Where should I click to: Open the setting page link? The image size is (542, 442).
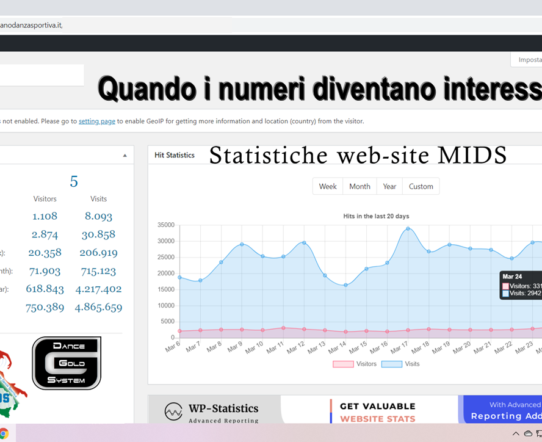(x=97, y=121)
